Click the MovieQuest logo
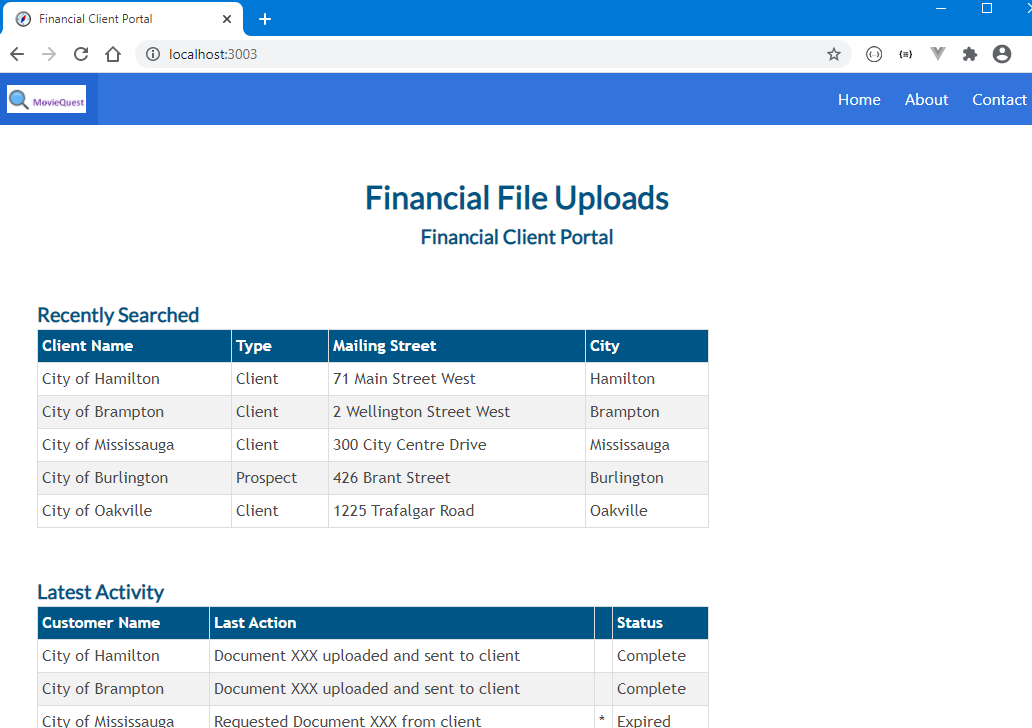The height and width of the screenshot is (728, 1032). (x=46, y=99)
